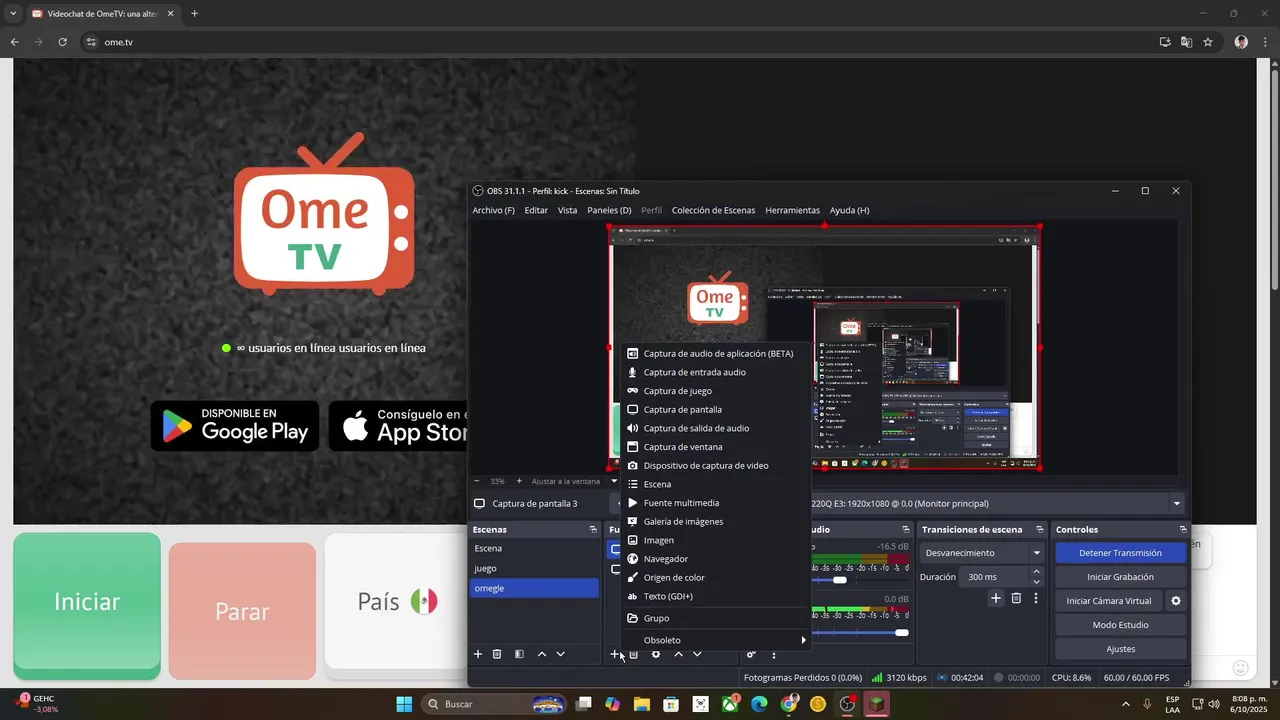This screenshot has width=1280, height=720.
Task: Click the 'Galería de imágenes' icon
Action: [632, 521]
